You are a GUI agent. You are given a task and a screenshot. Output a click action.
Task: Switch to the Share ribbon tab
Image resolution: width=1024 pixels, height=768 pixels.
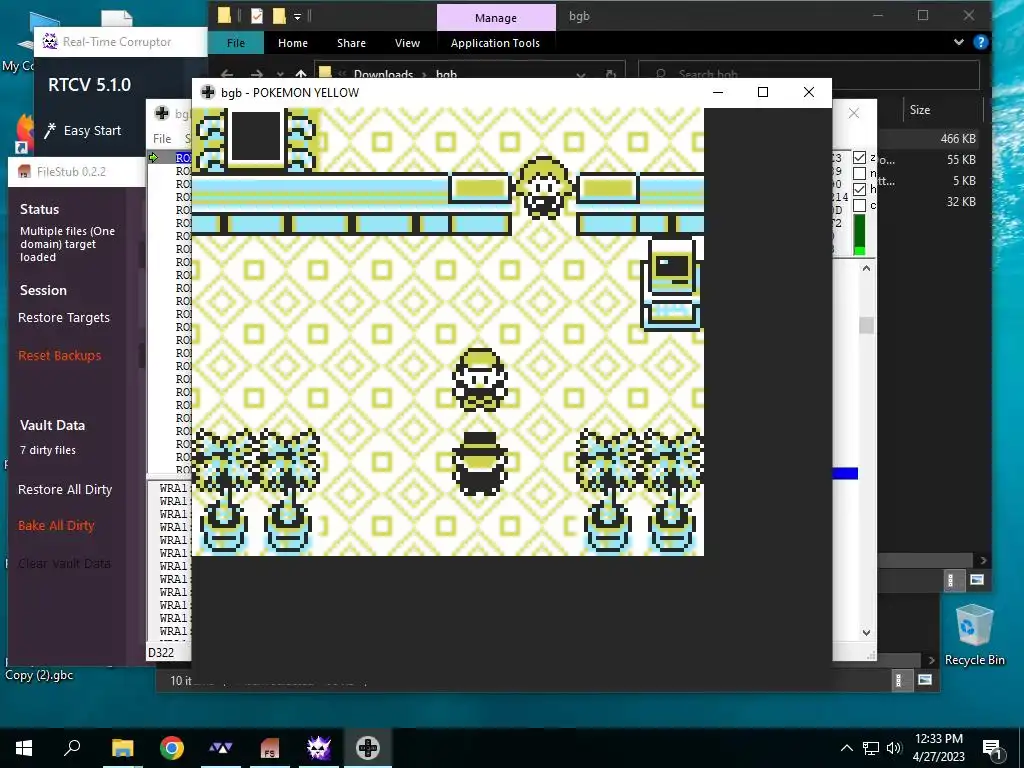click(351, 43)
